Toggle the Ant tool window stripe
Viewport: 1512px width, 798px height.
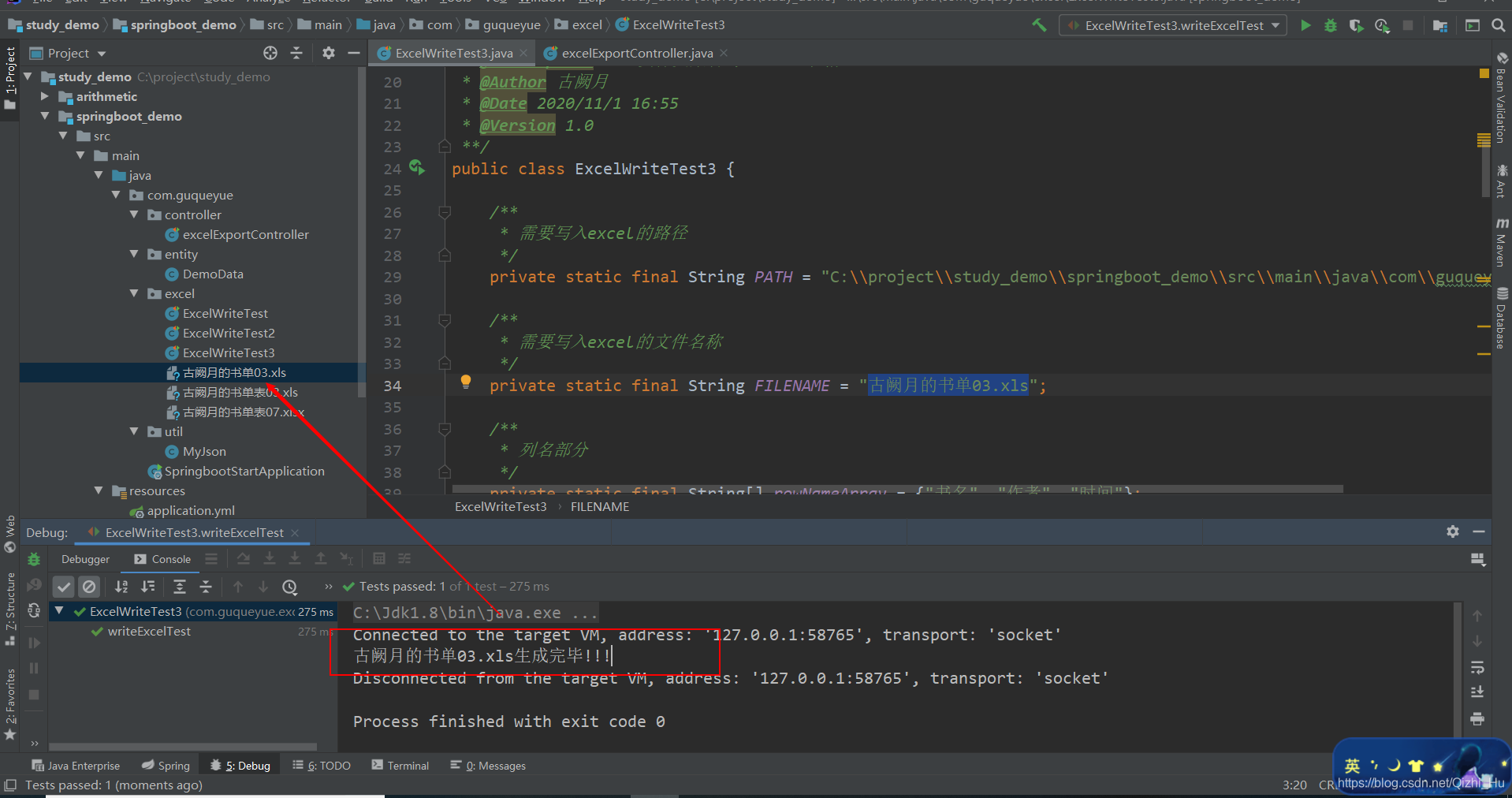pyautogui.click(x=1501, y=181)
